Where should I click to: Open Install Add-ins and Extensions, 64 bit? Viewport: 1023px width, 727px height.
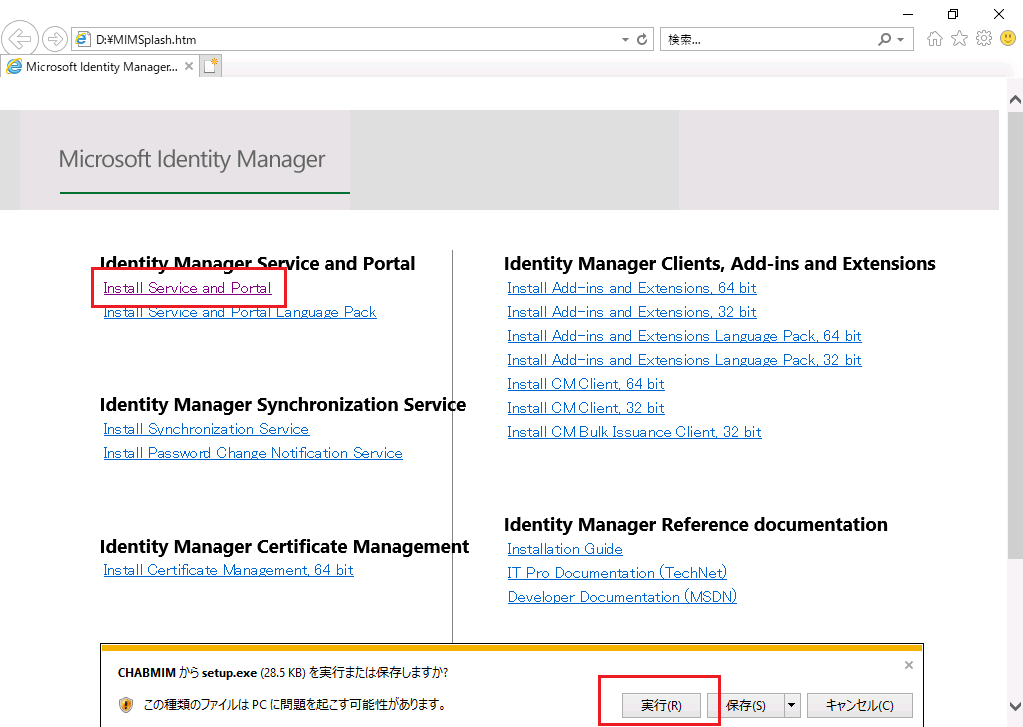coord(632,288)
